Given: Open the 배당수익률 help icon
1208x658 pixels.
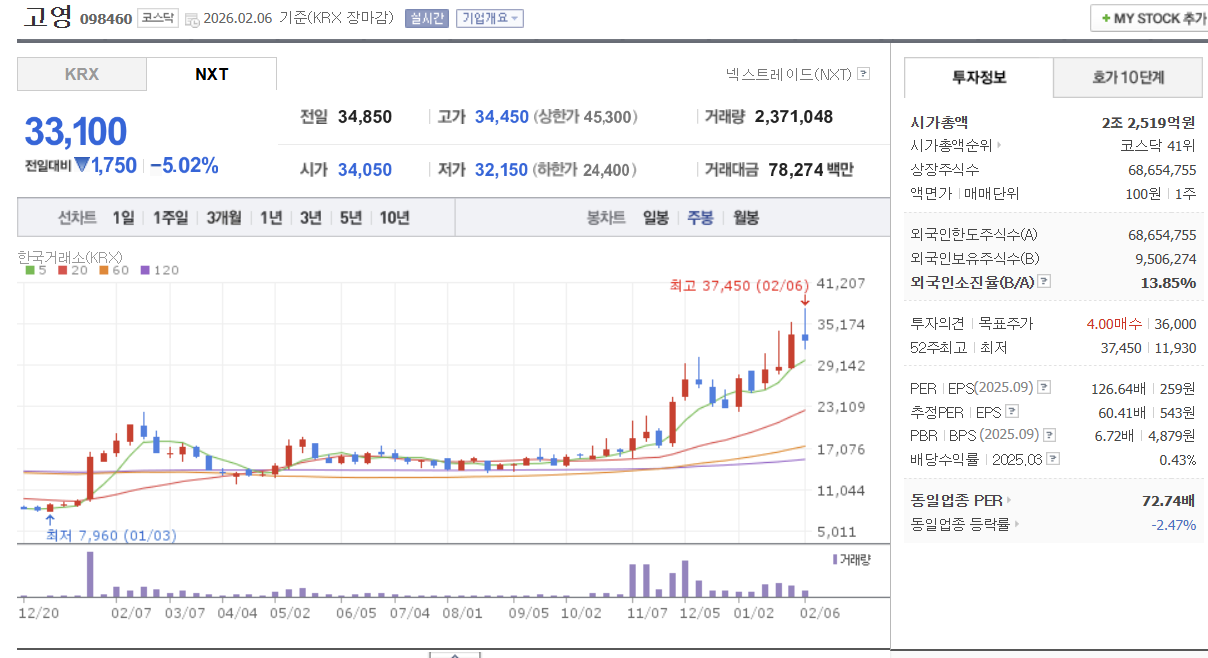Looking at the screenshot, I should pos(1052,457).
